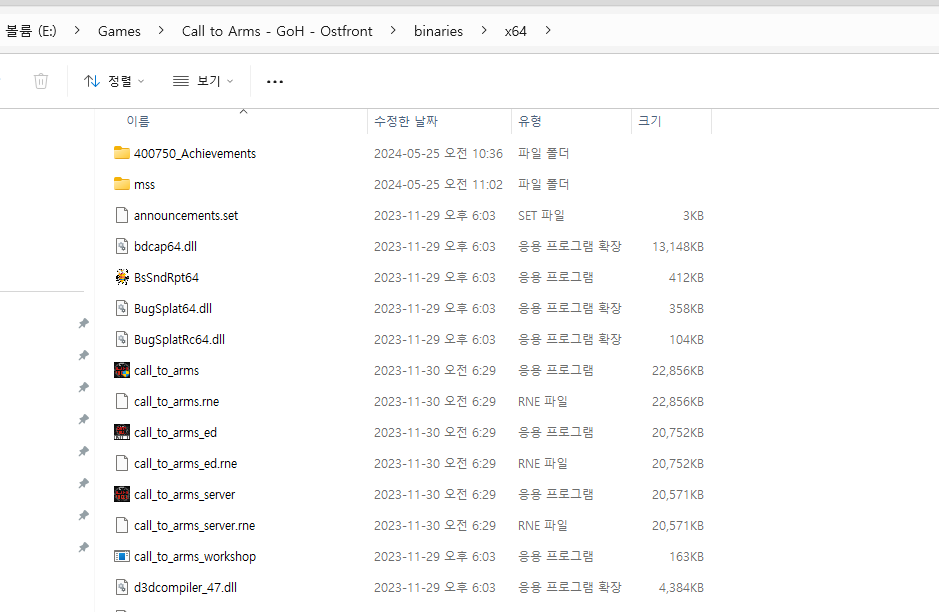
Task: Click the BugSplatRc64.dll file icon
Action: click(x=122, y=340)
